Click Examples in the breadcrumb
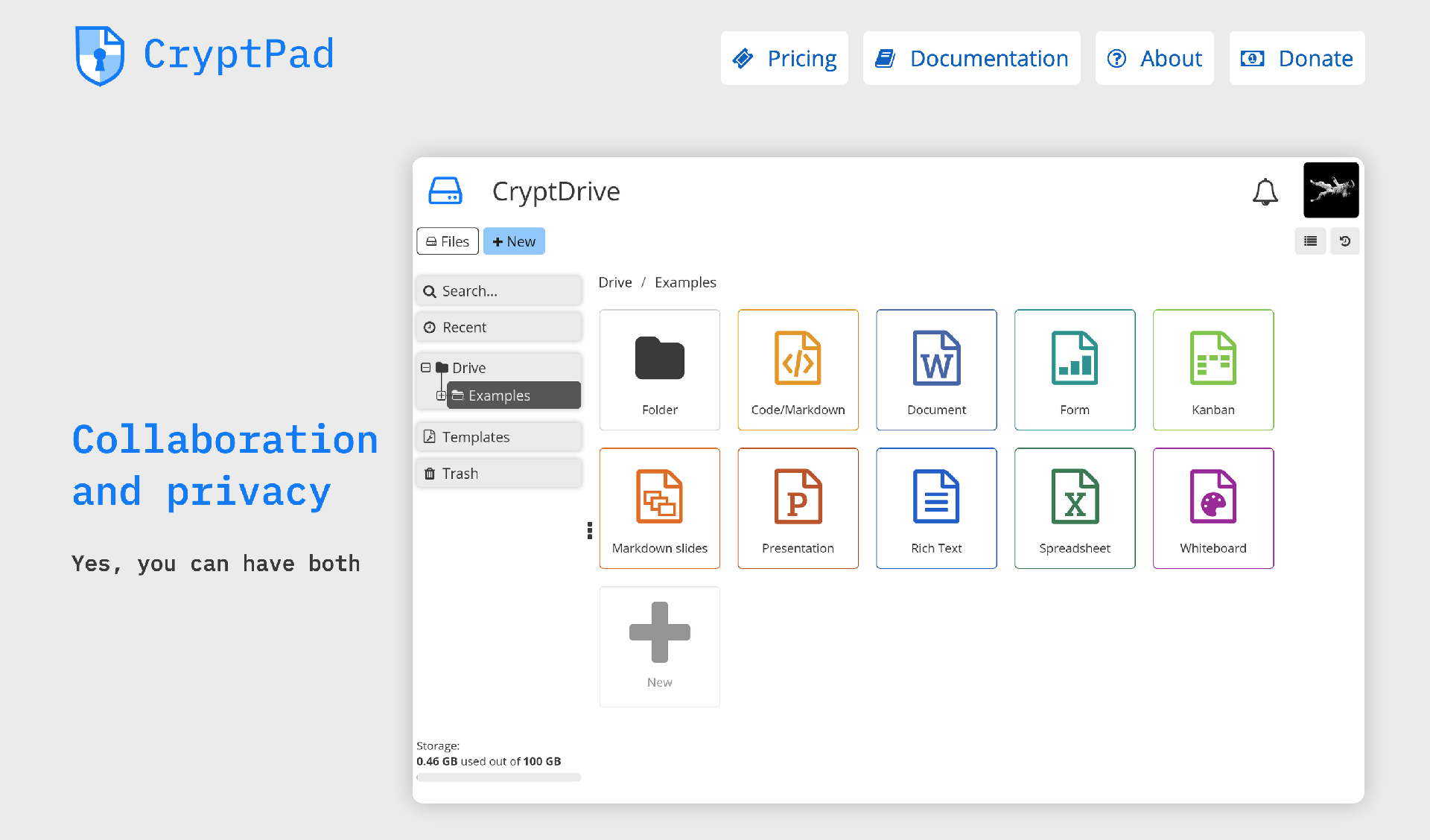This screenshot has height=840, width=1430. coord(685,283)
